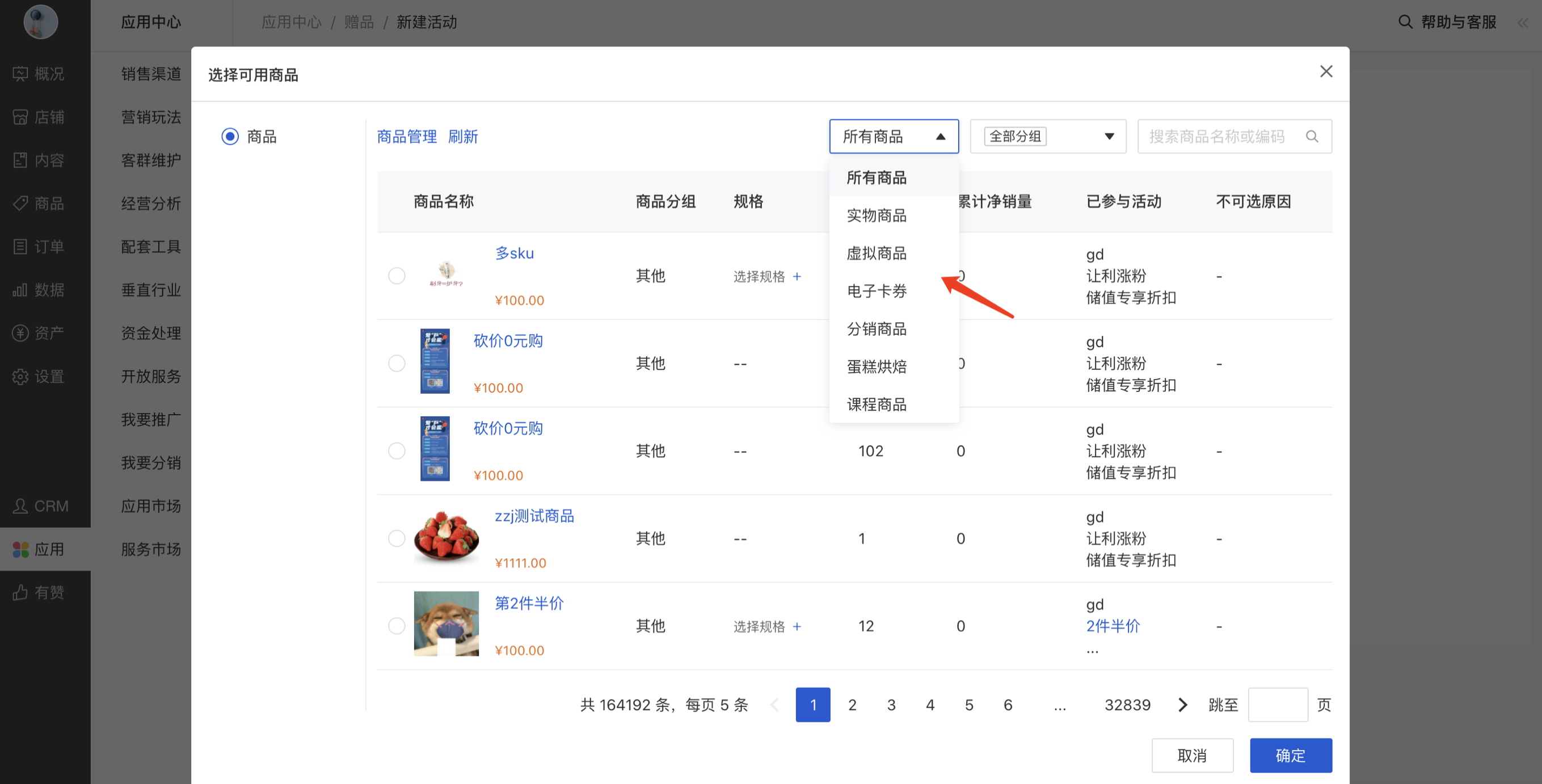Open the 多sku product name link
Viewport: 1542px width, 784px height.
pyautogui.click(x=514, y=253)
